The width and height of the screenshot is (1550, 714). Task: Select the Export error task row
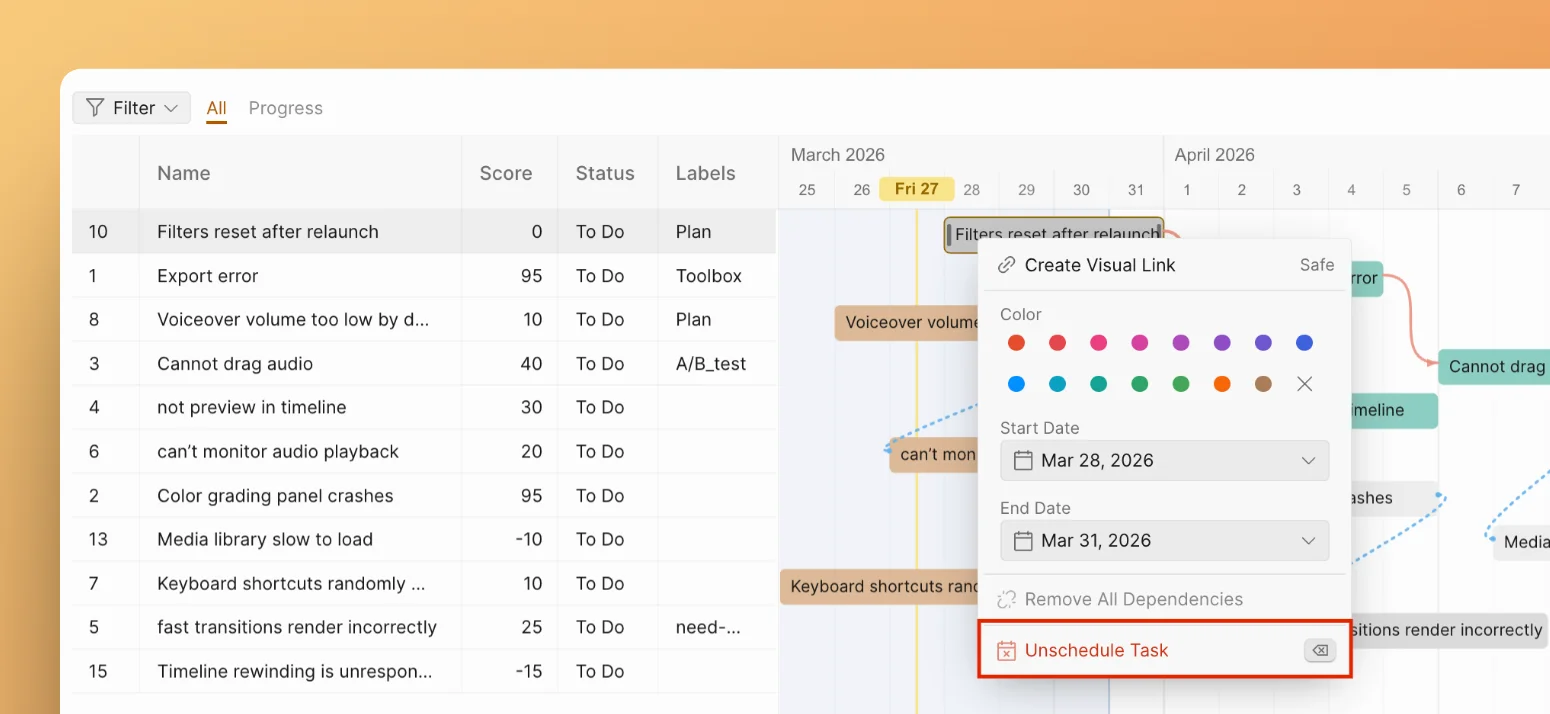point(207,276)
